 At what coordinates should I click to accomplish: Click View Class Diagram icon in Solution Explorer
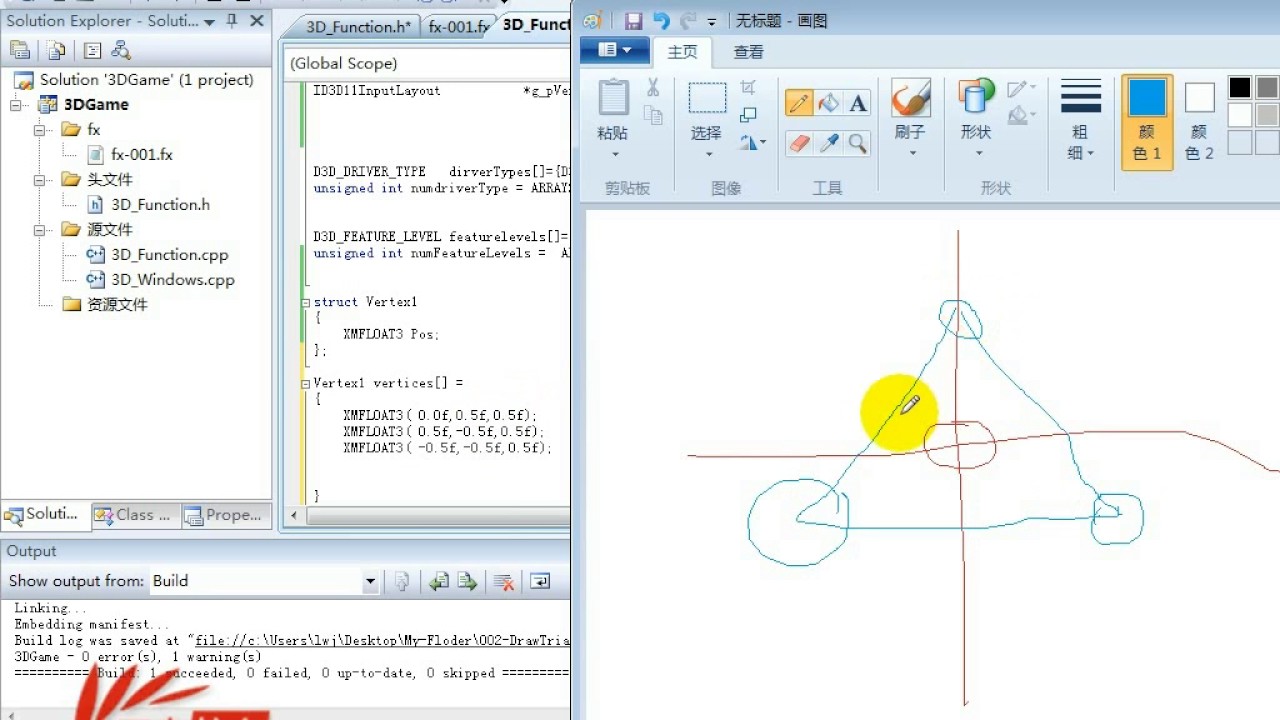pyautogui.click(x=121, y=50)
